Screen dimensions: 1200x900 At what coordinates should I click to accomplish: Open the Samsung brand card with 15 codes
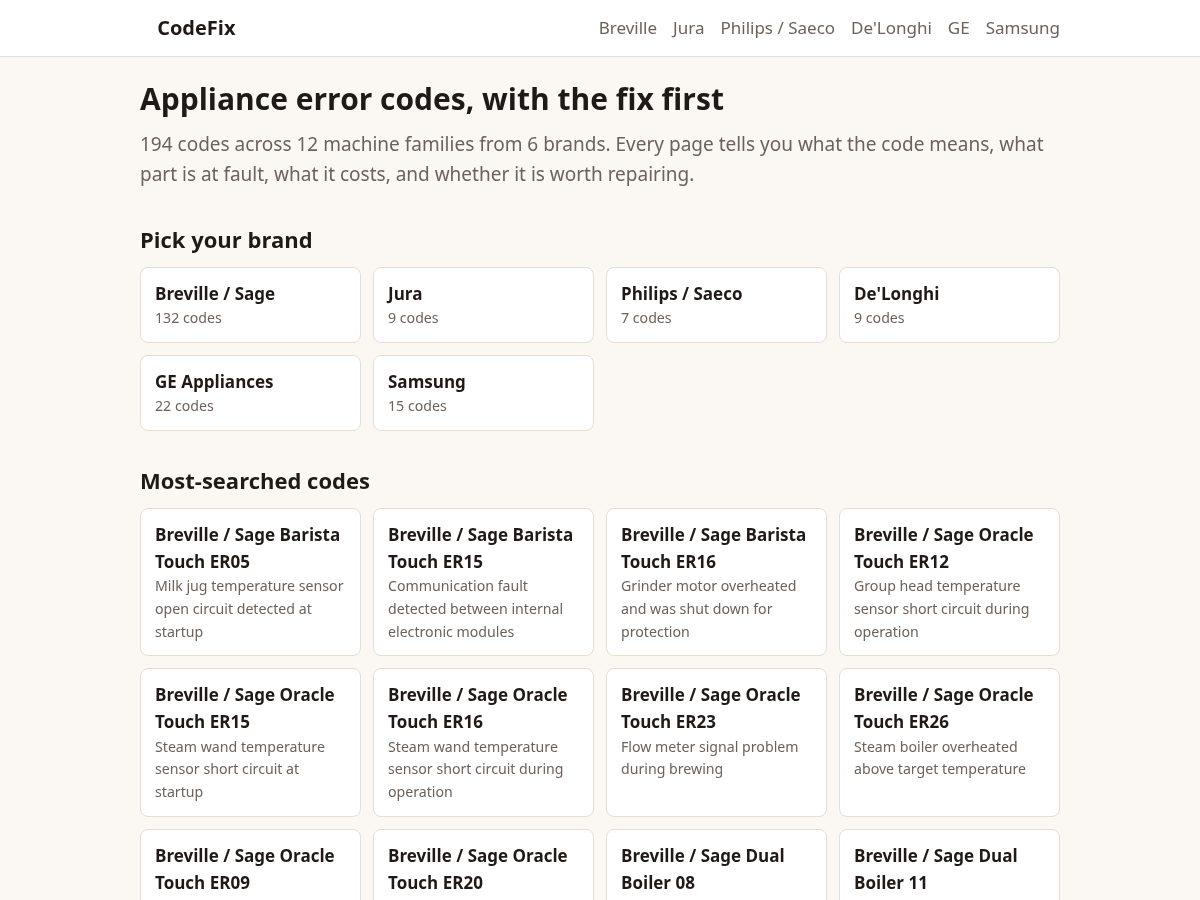[x=483, y=393]
